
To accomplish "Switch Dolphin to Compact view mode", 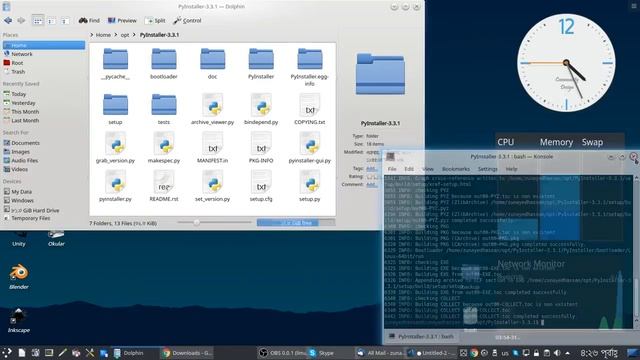I will coord(51,20).
